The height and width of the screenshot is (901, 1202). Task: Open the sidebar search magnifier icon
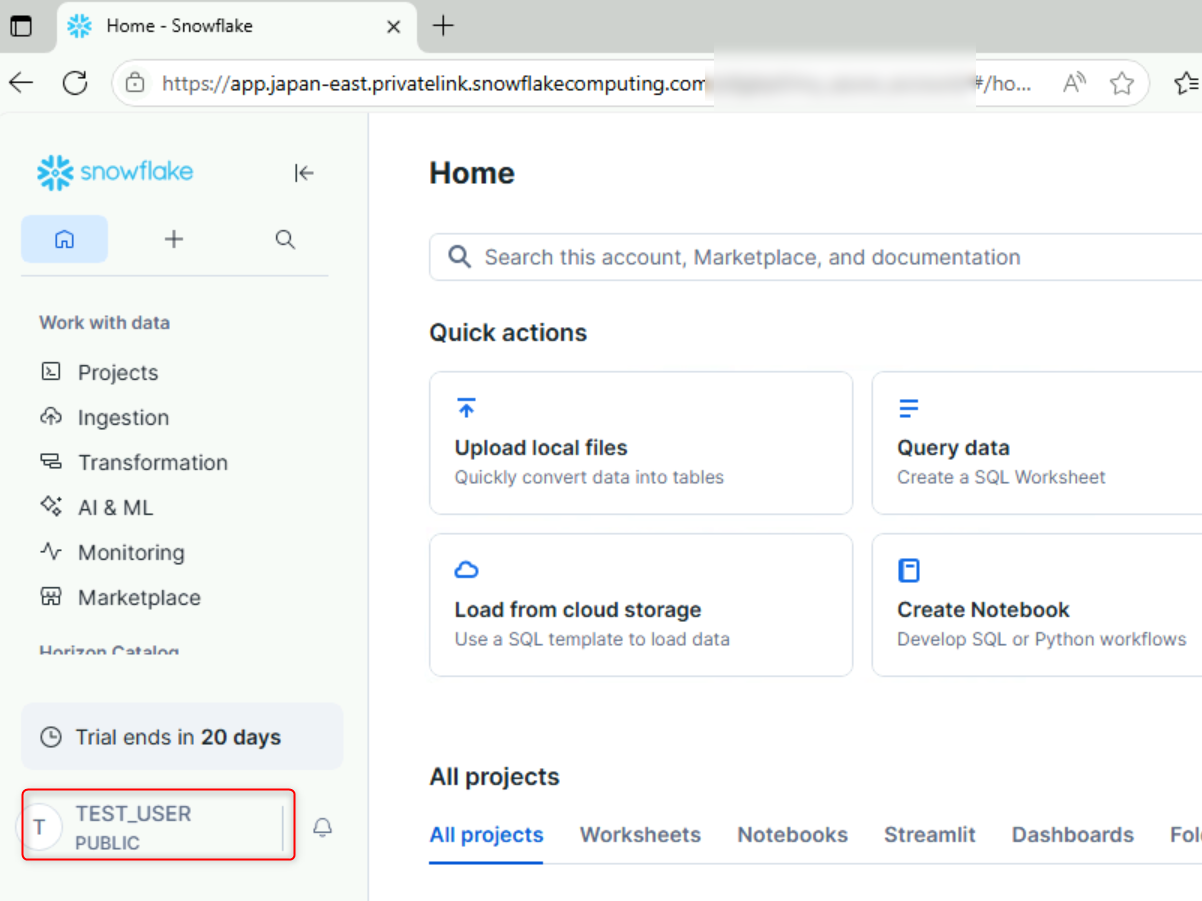285,239
